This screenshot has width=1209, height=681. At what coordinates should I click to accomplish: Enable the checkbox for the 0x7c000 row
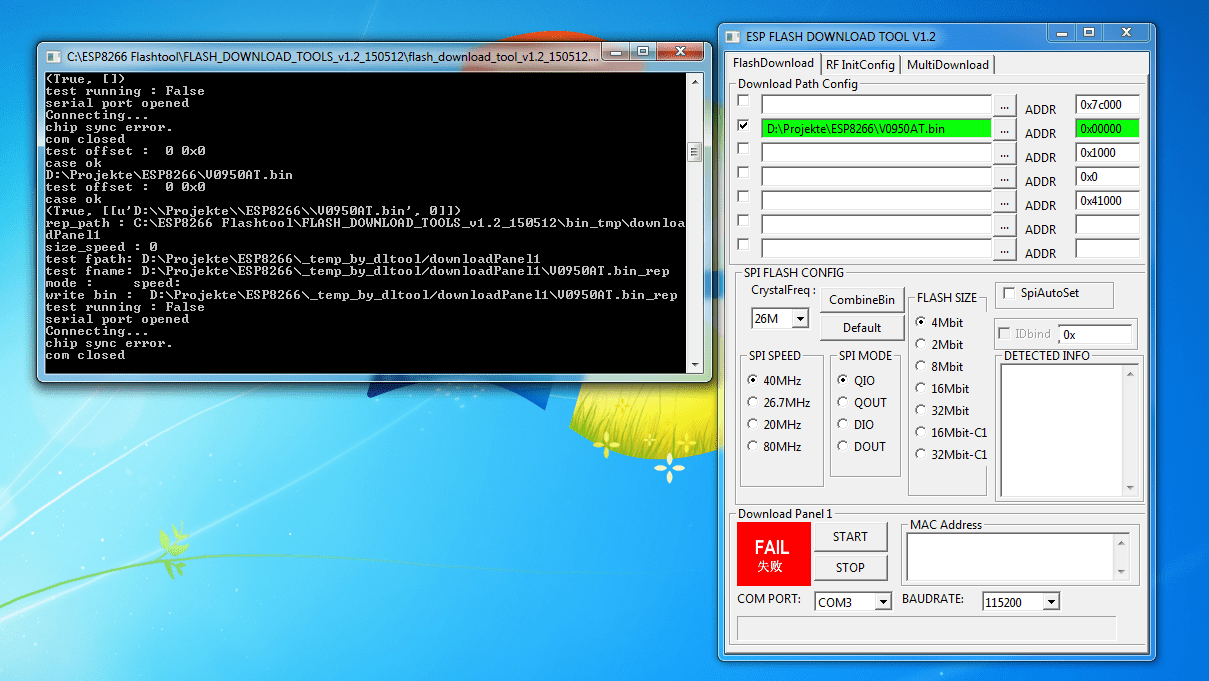(743, 101)
